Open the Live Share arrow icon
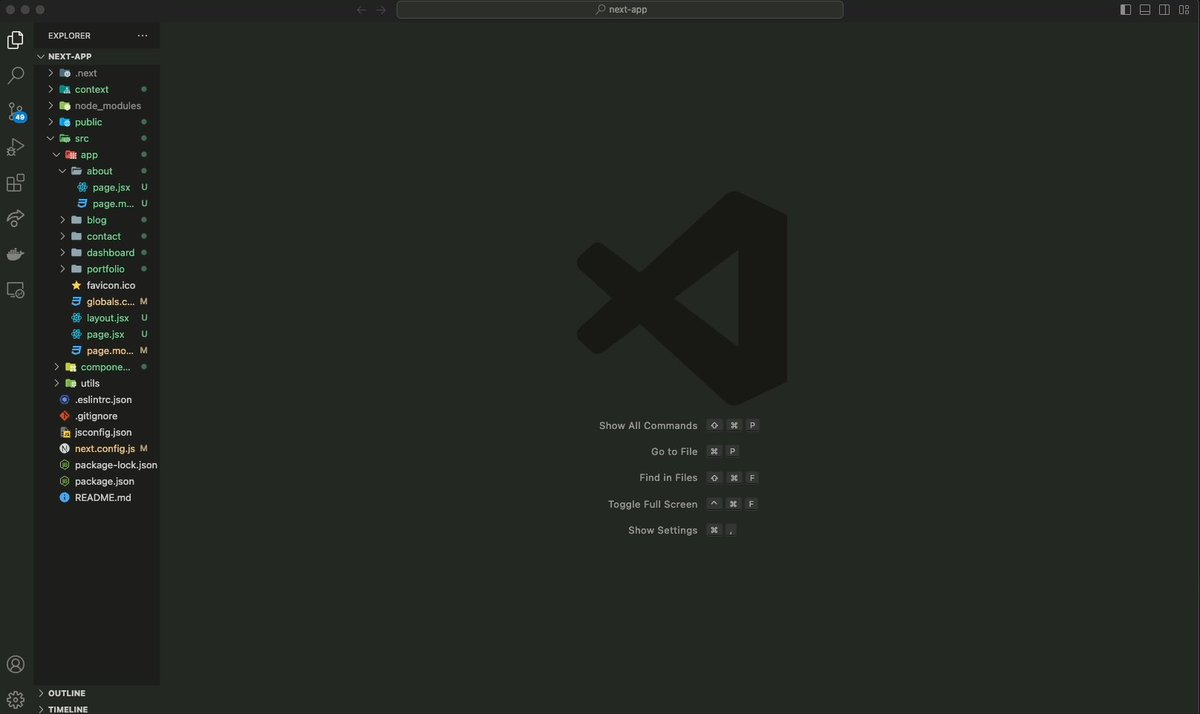The width and height of the screenshot is (1200, 714). pyautogui.click(x=16, y=218)
